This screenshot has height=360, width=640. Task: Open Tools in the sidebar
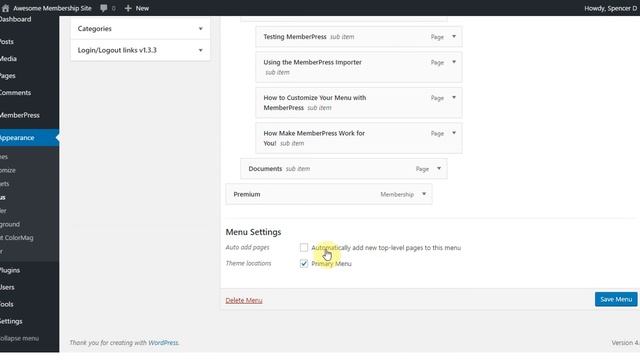[7, 304]
